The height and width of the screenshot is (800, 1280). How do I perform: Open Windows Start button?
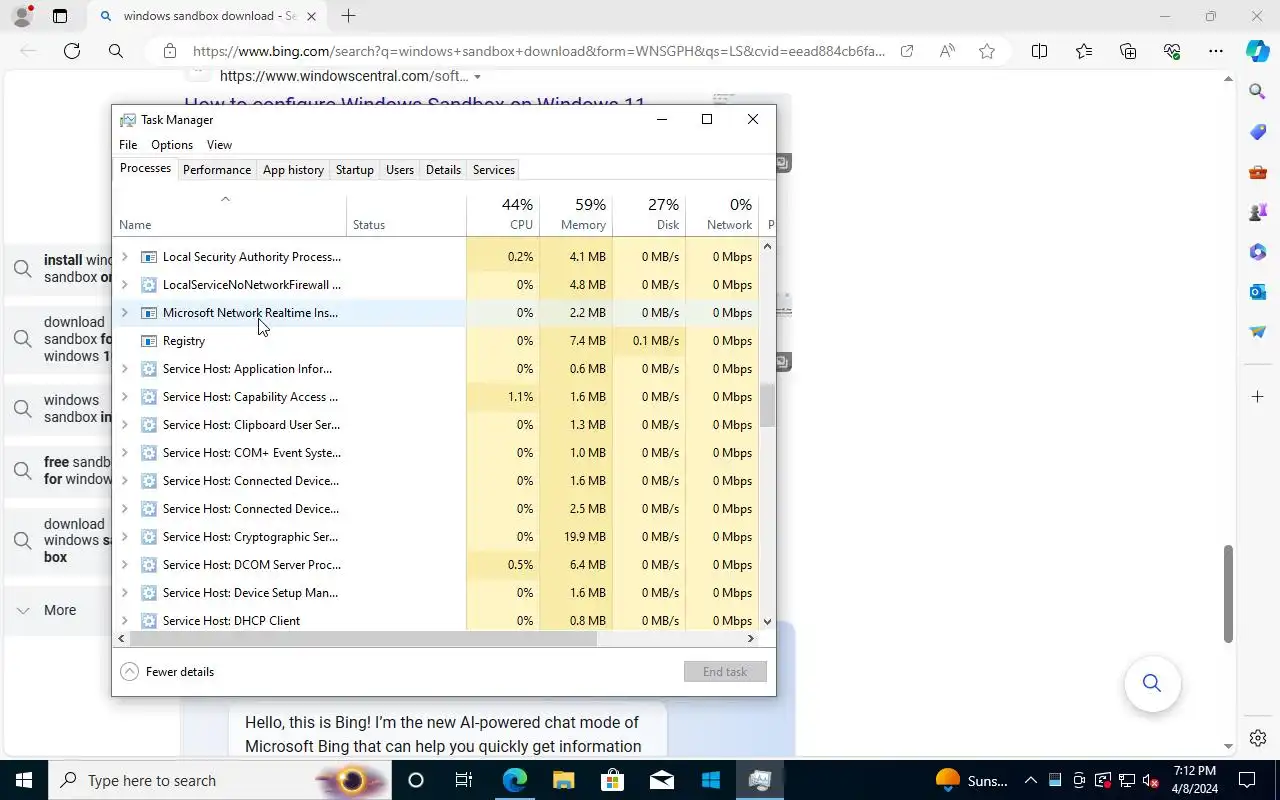pyautogui.click(x=24, y=780)
